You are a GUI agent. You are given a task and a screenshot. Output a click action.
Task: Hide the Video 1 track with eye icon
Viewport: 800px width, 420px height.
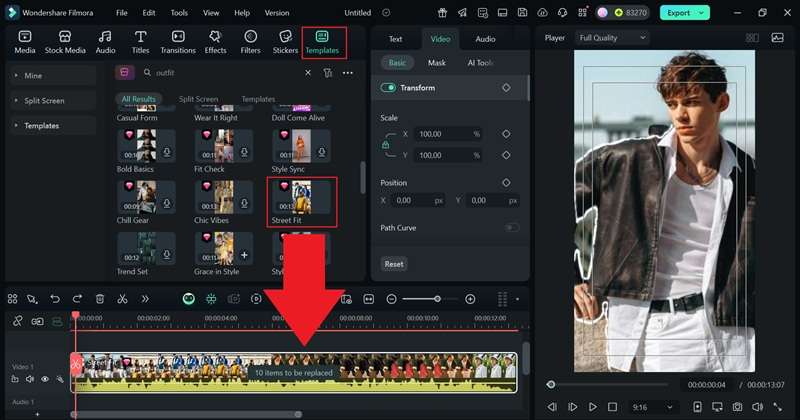45,379
